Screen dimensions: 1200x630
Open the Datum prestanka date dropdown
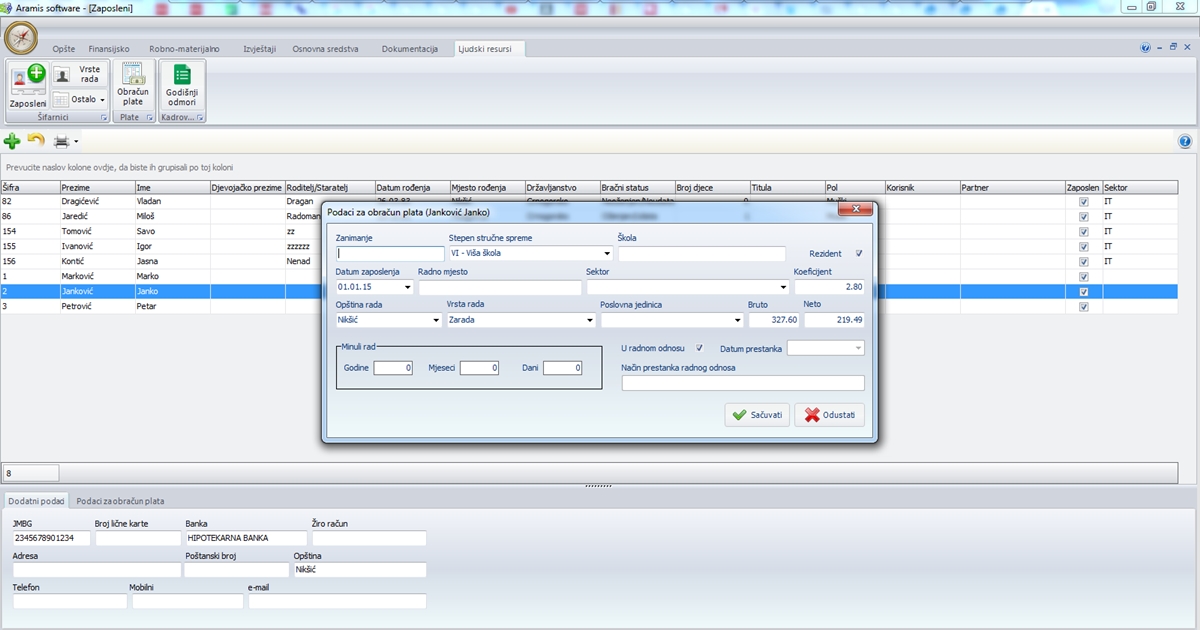tap(858, 348)
